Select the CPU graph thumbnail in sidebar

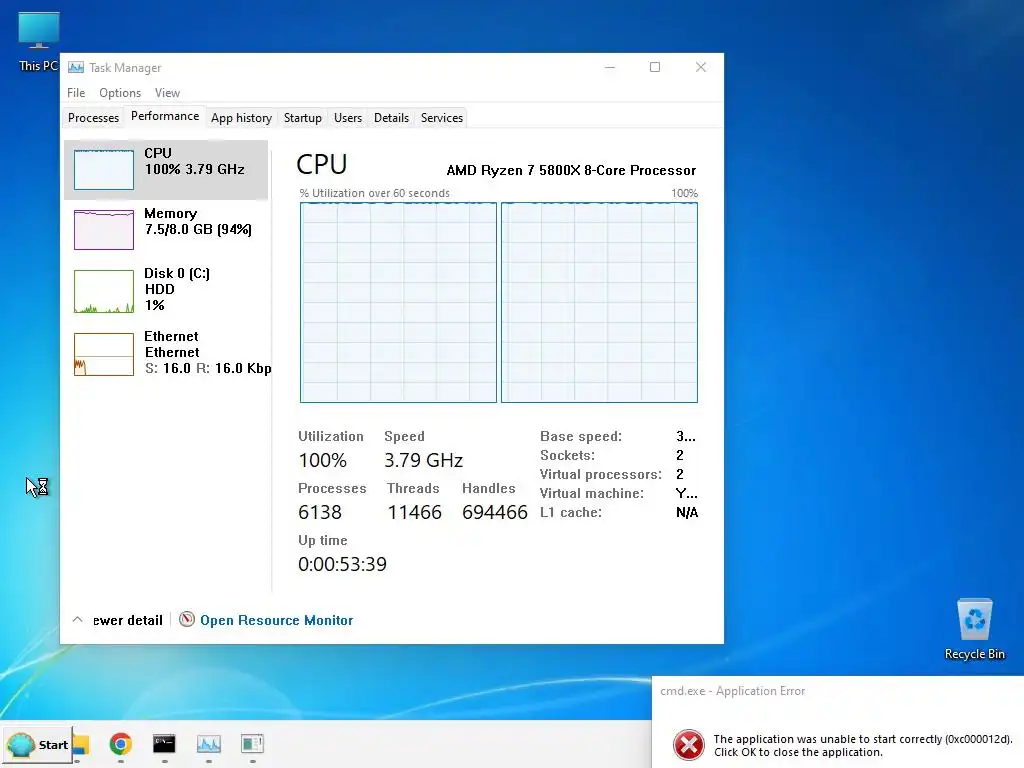(104, 170)
